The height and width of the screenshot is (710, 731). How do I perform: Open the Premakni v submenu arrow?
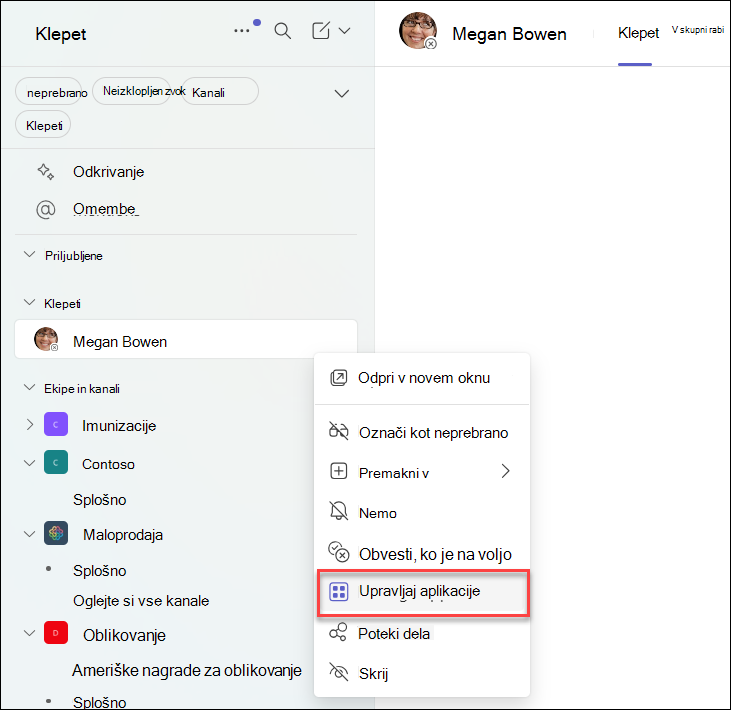[x=506, y=471]
